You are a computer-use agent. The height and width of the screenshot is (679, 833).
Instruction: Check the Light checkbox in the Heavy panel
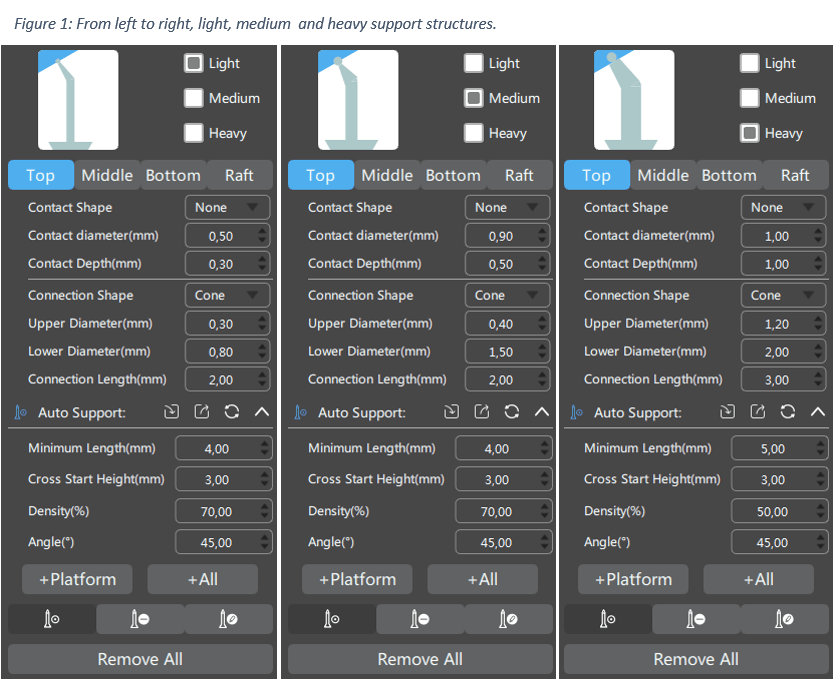(x=750, y=63)
